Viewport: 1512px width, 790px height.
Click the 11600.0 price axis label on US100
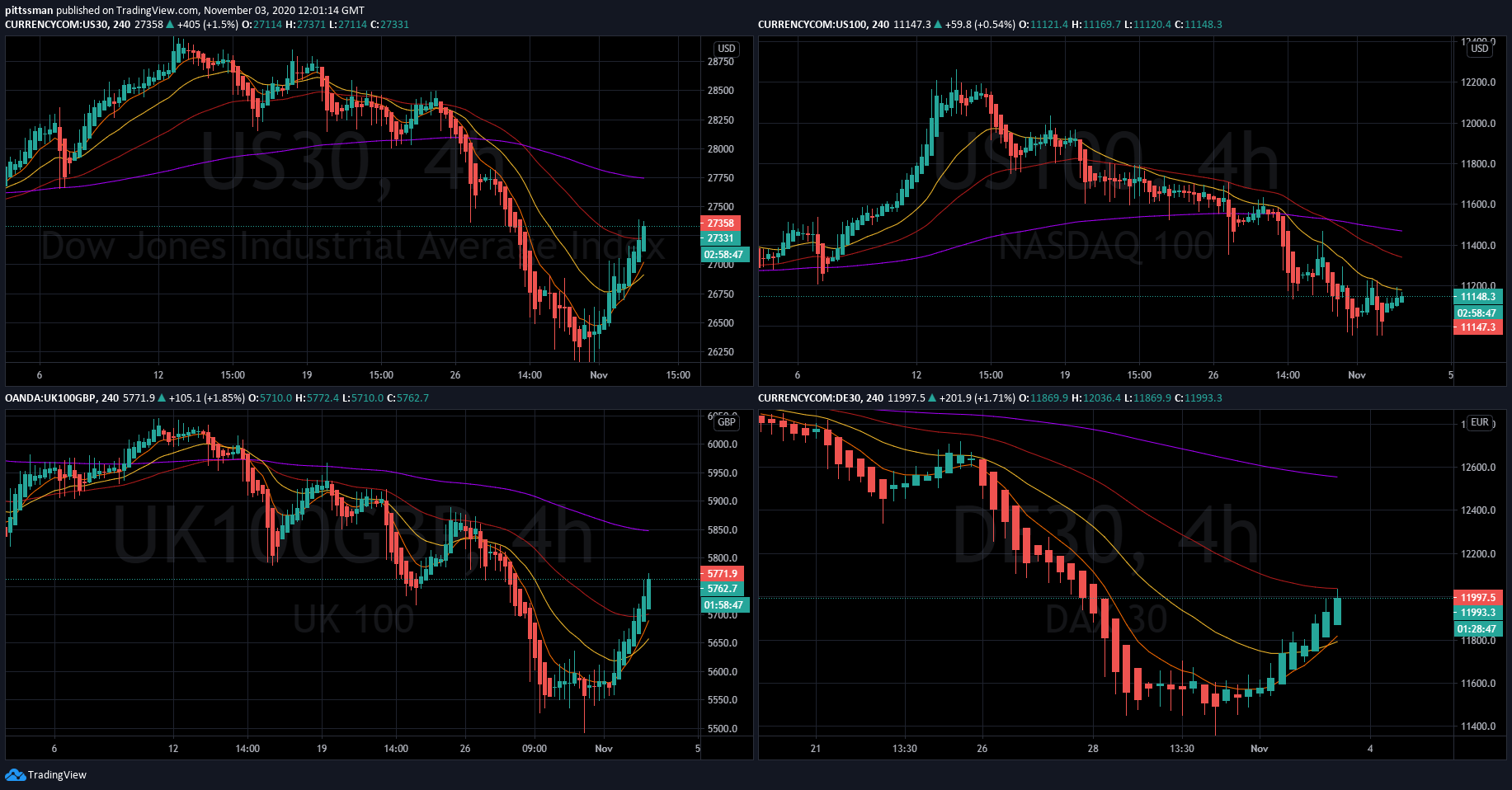1478,205
